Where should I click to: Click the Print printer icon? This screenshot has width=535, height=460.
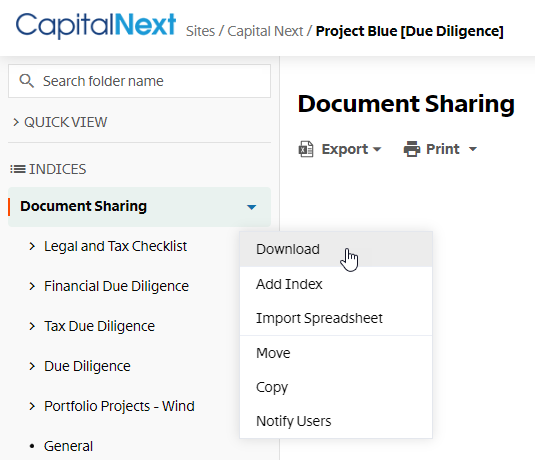[412, 149]
